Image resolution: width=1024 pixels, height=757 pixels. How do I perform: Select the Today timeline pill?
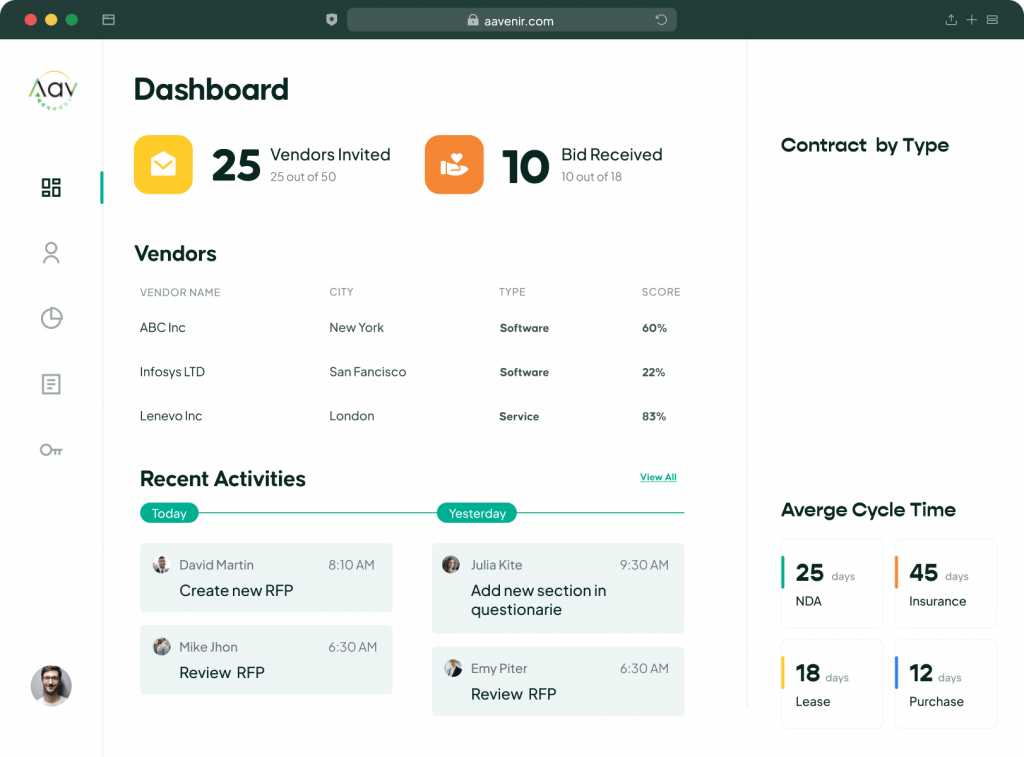click(x=169, y=513)
